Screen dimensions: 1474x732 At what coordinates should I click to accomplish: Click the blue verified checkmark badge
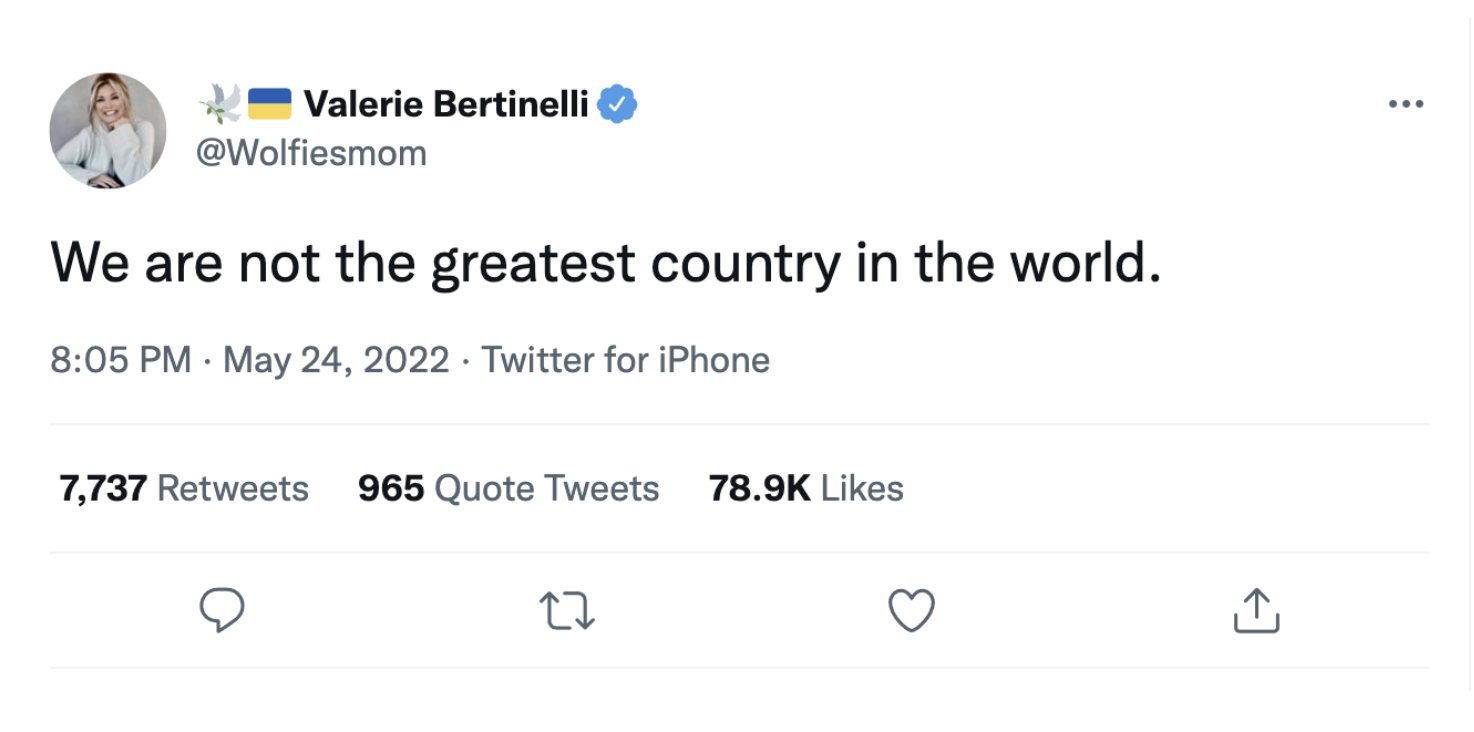point(618,104)
